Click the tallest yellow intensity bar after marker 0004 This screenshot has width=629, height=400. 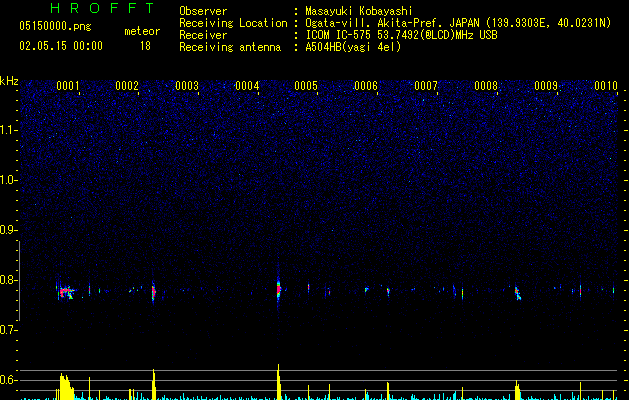click(278, 382)
